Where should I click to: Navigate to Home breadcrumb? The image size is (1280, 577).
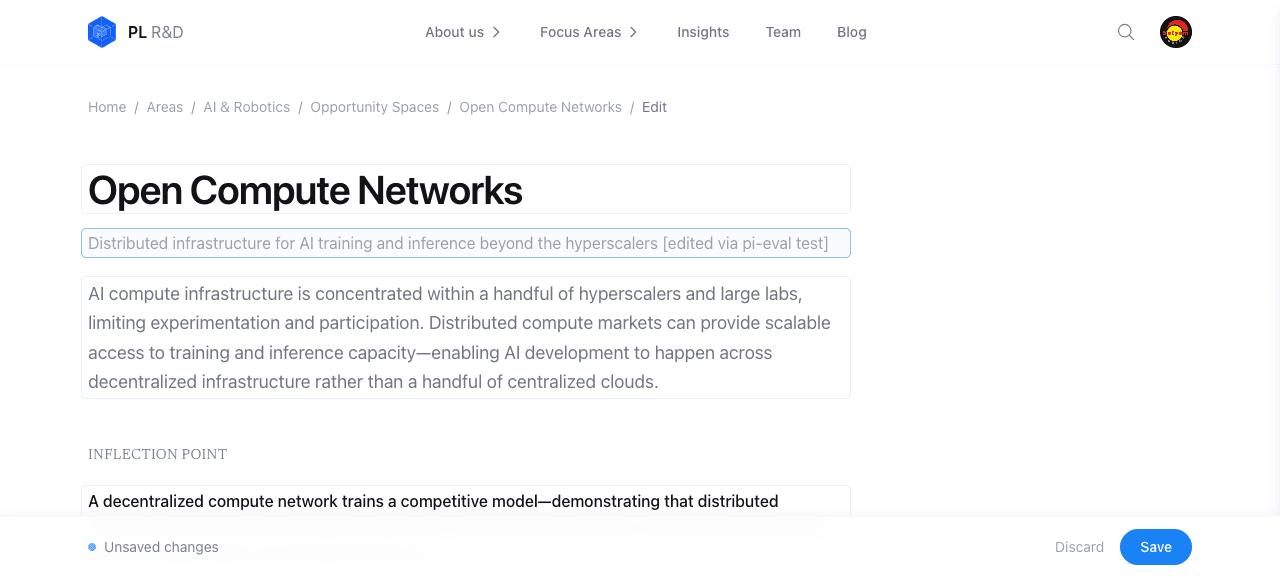coord(107,107)
